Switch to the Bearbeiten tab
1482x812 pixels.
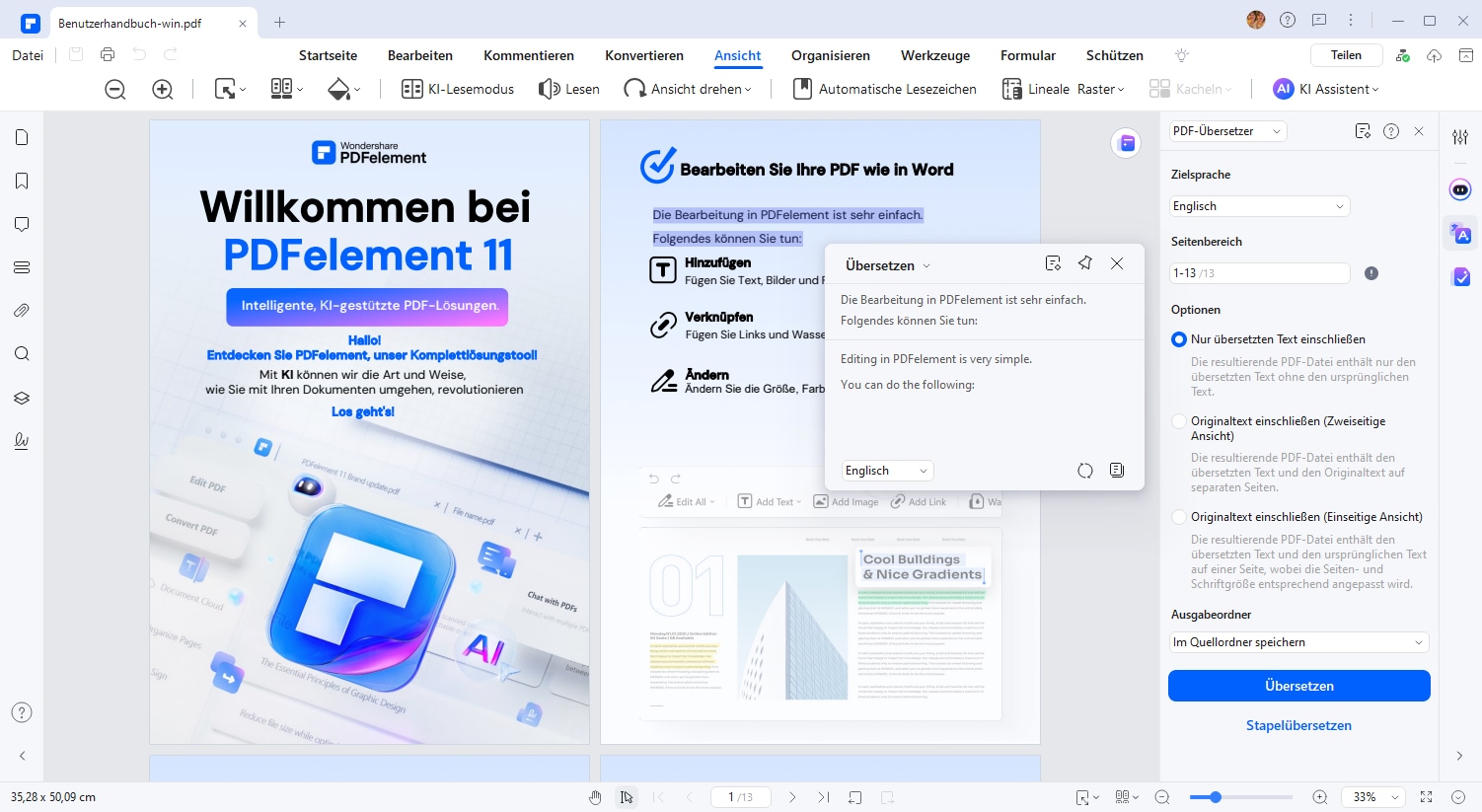click(420, 55)
